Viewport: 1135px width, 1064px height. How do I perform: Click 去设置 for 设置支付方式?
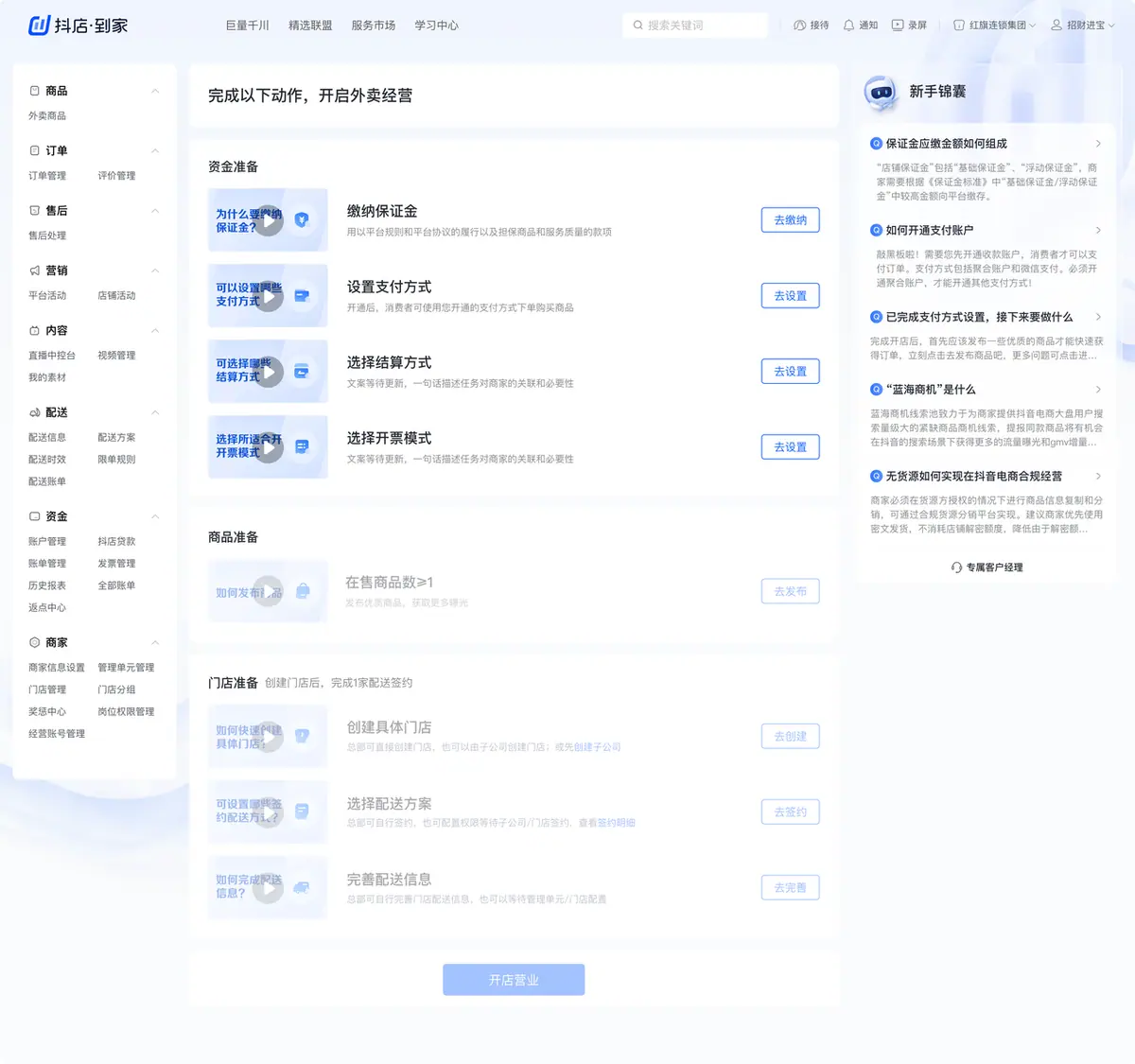click(x=791, y=296)
